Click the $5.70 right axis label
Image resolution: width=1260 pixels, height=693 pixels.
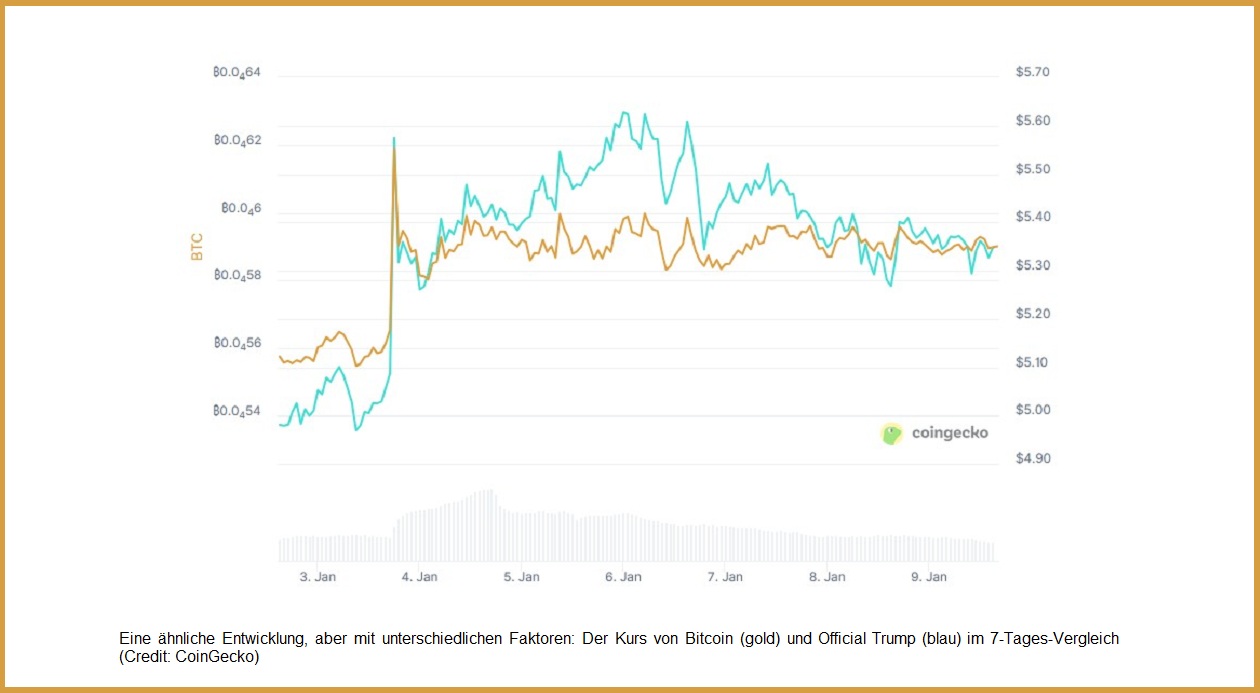coord(1032,72)
